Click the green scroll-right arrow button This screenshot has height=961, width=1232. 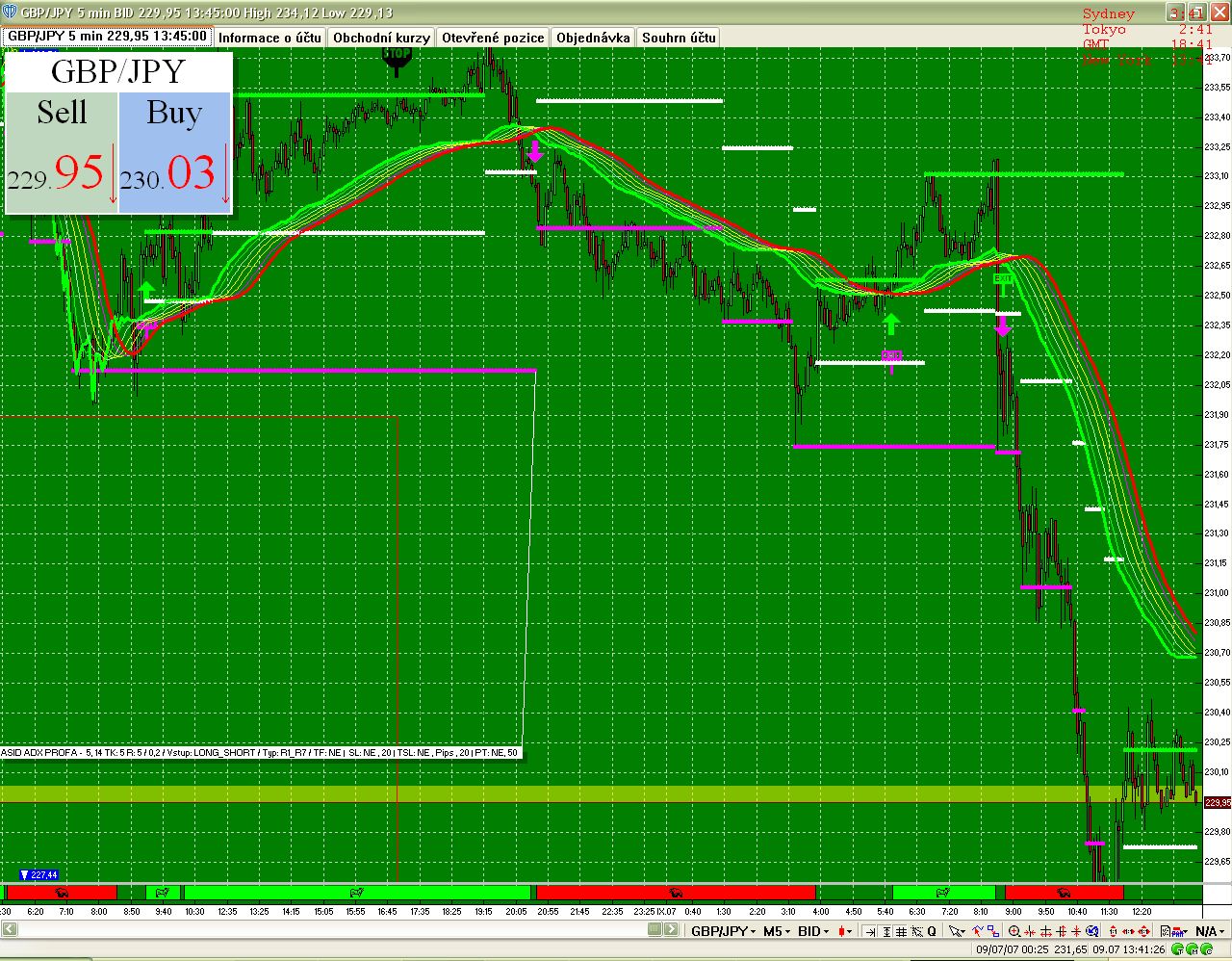(671, 930)
